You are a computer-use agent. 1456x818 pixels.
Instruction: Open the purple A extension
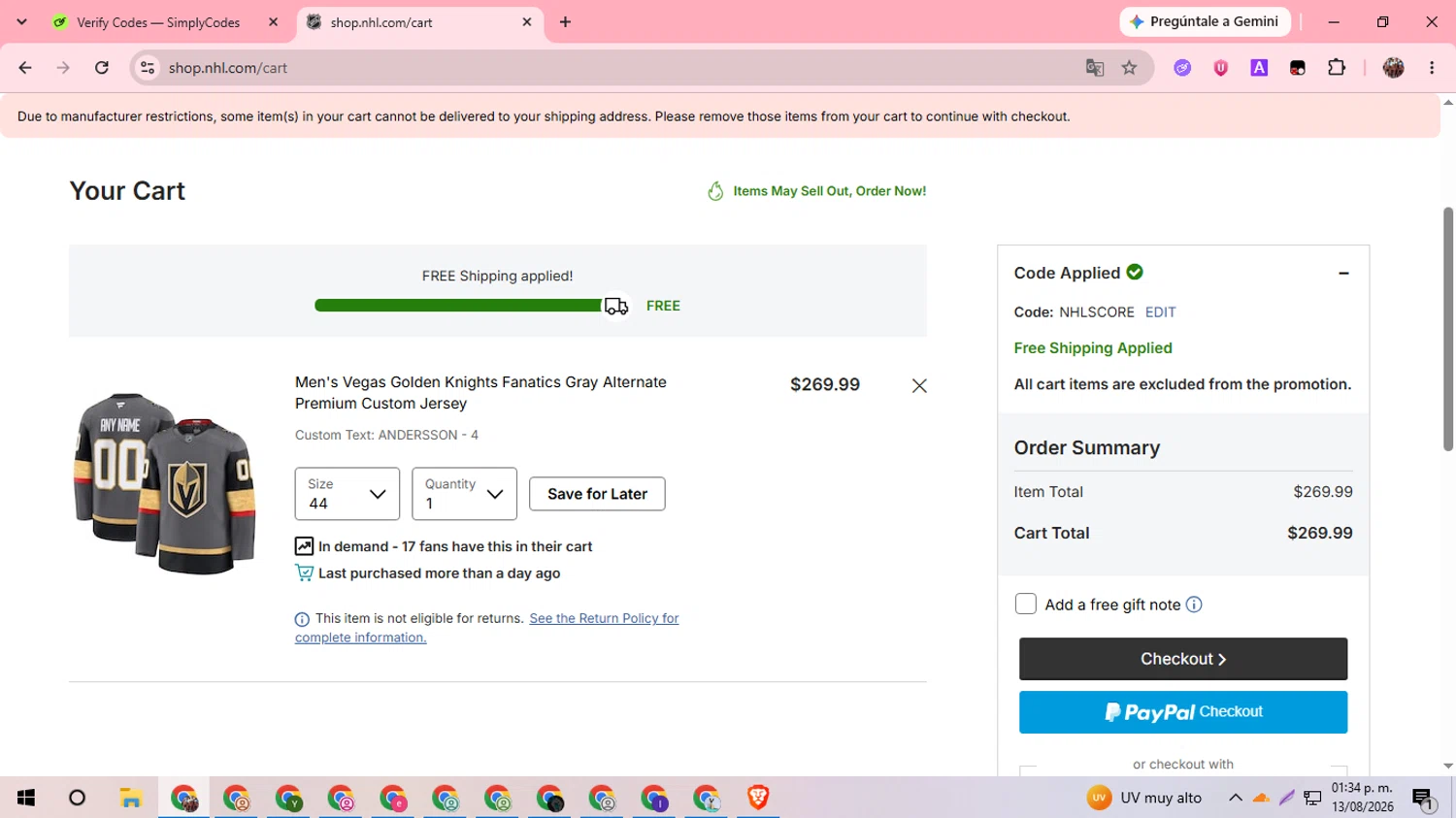tap(1259, 68)
